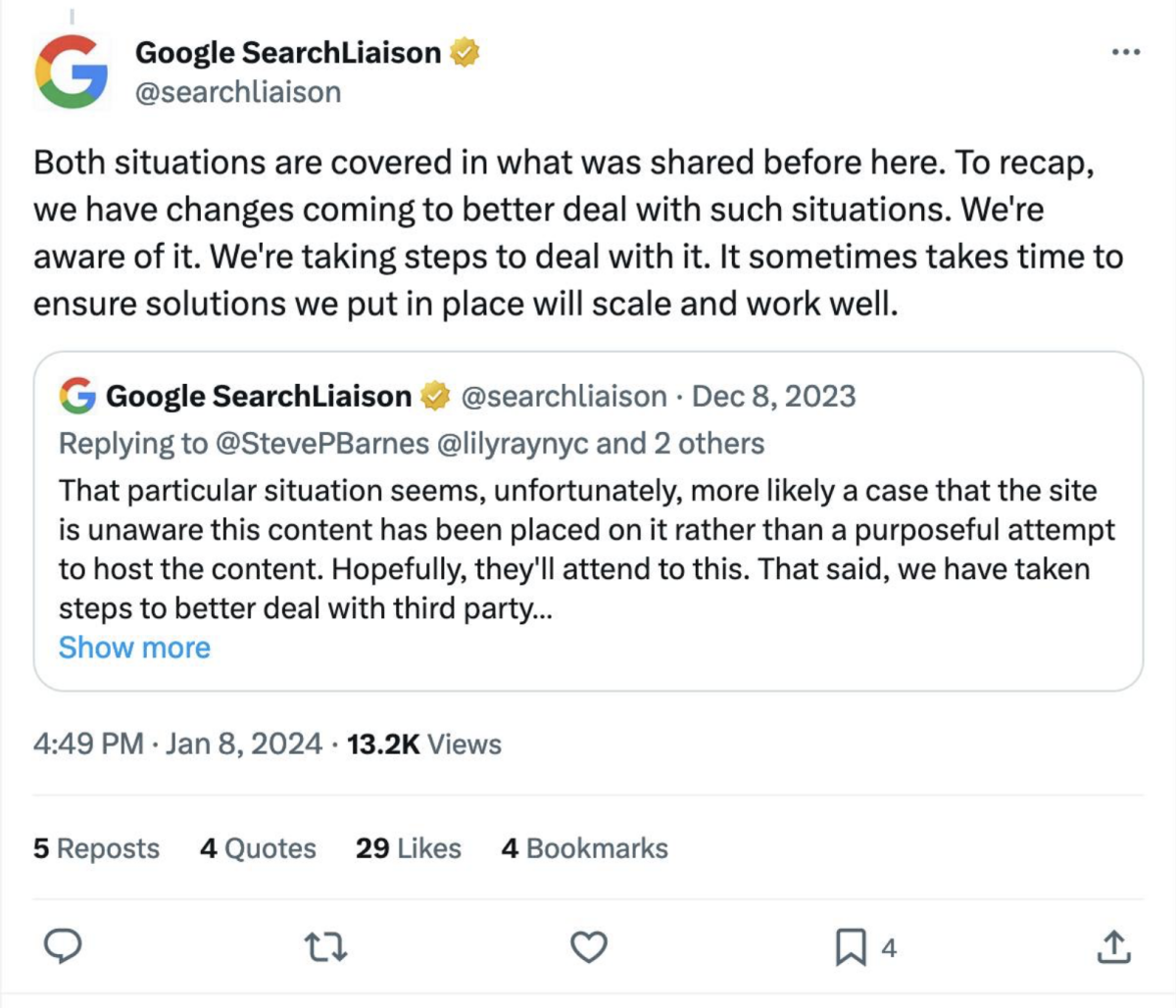The width and height of the screenshot is (1176, 1008).
Task: View the 4 Quotes list
Action: [x=258, y=848]
